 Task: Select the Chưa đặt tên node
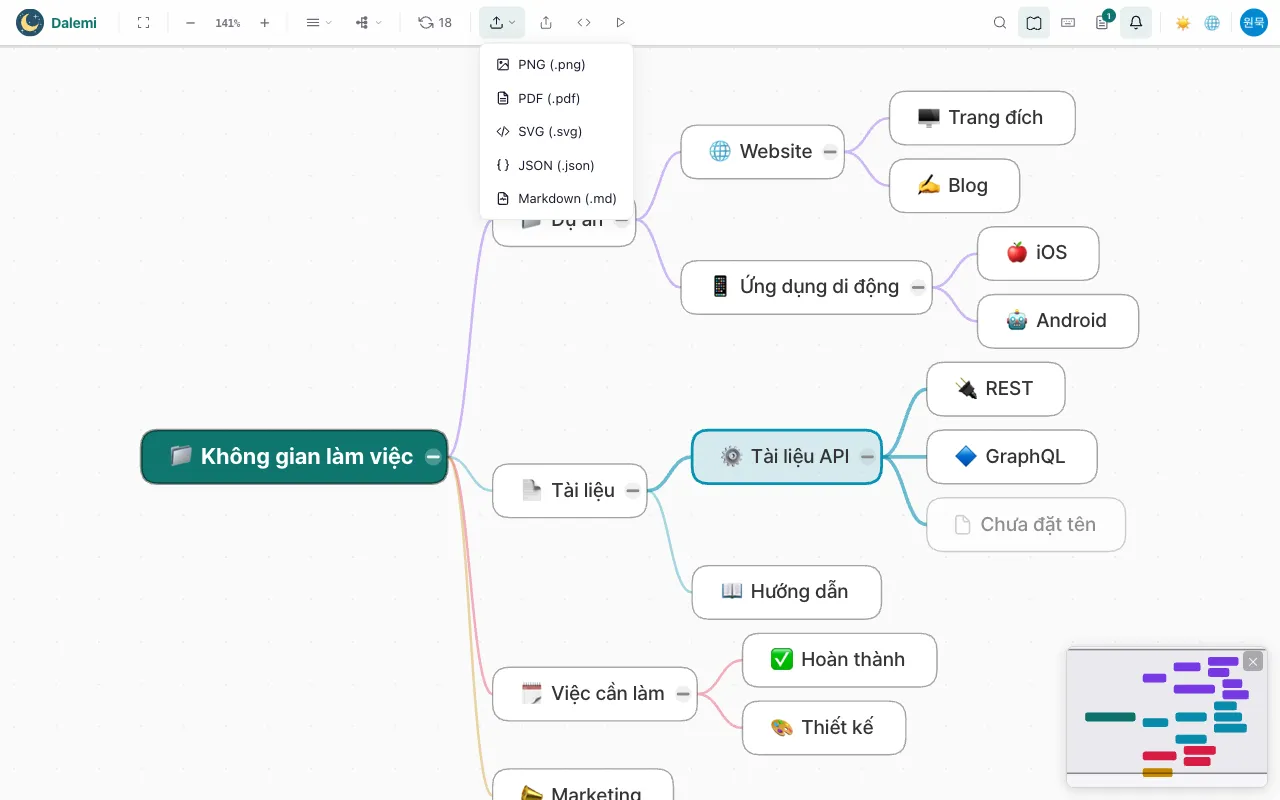1026,525
